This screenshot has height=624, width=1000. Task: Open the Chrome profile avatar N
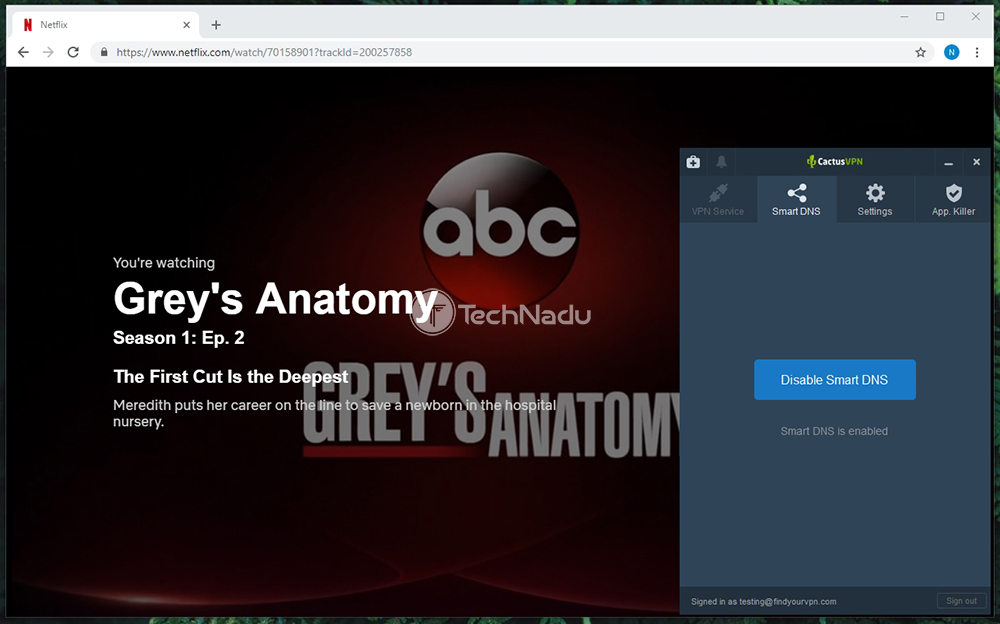pyautogui.click(x=952, y=52)
